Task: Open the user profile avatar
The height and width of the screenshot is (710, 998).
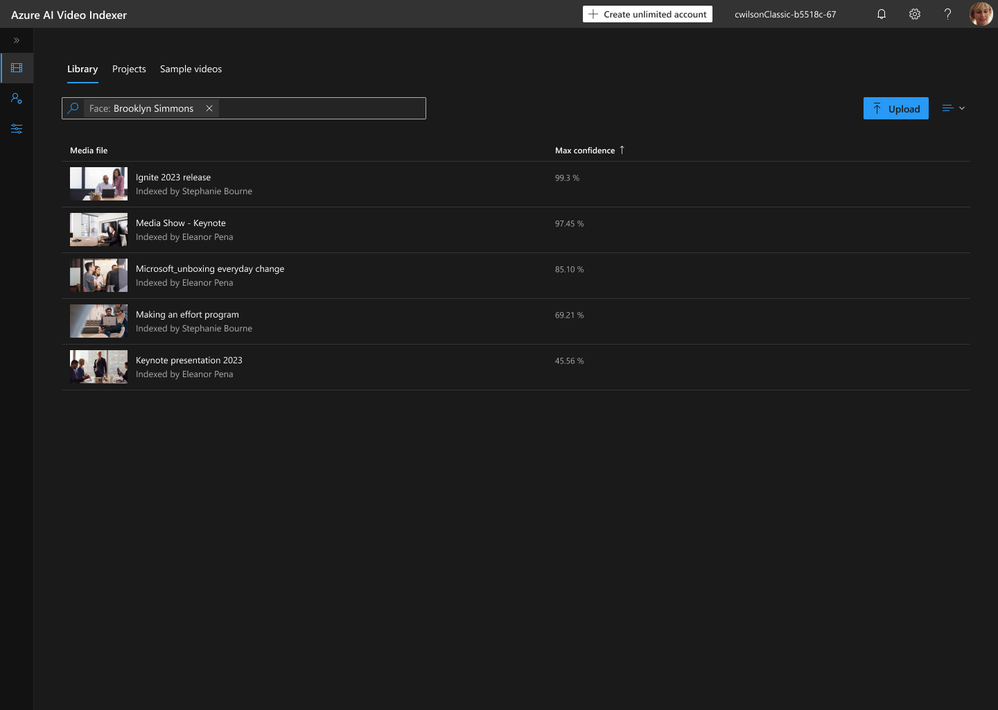Action: point(980,14)
